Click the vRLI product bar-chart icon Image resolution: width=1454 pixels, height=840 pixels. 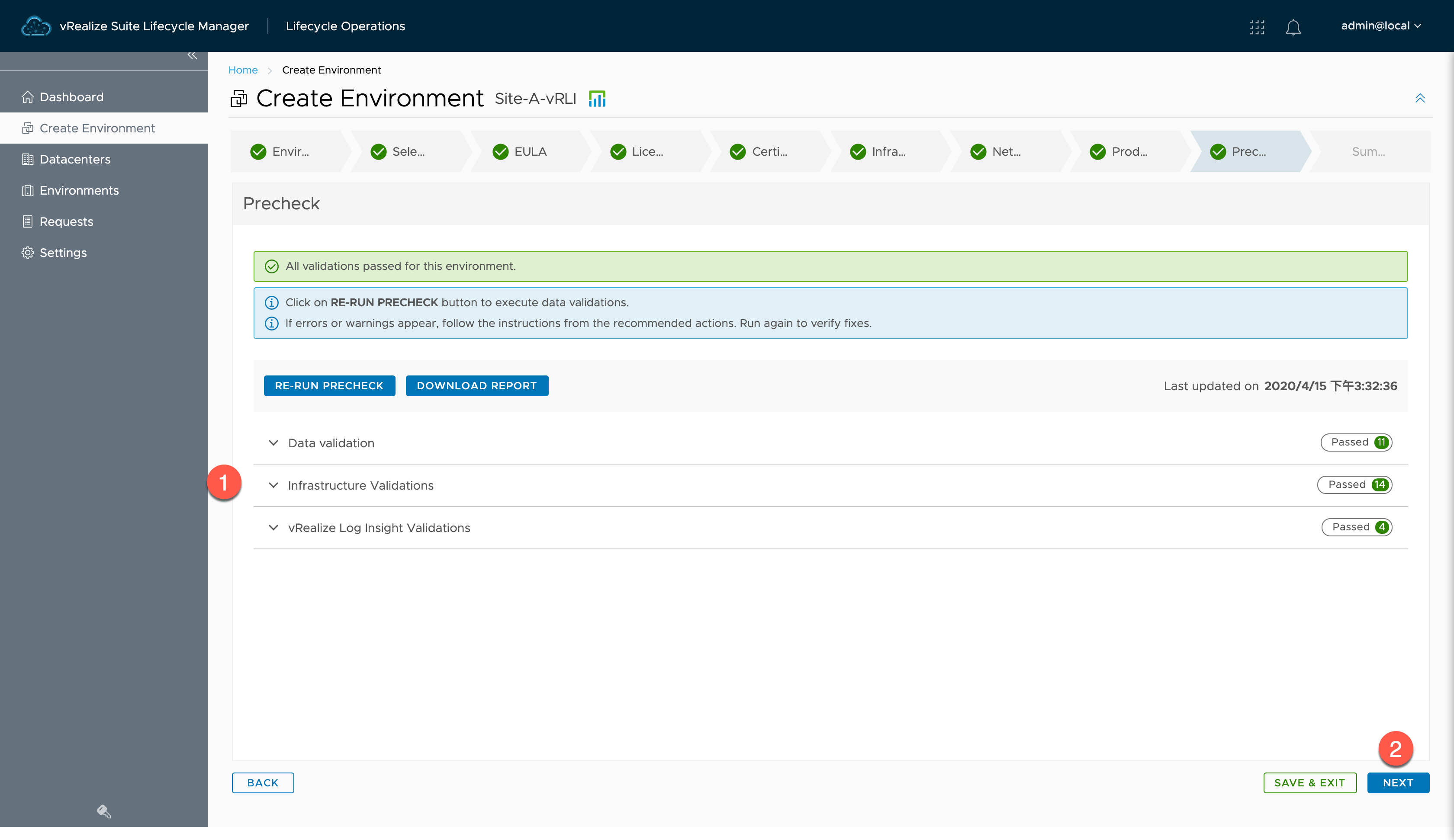597,99
